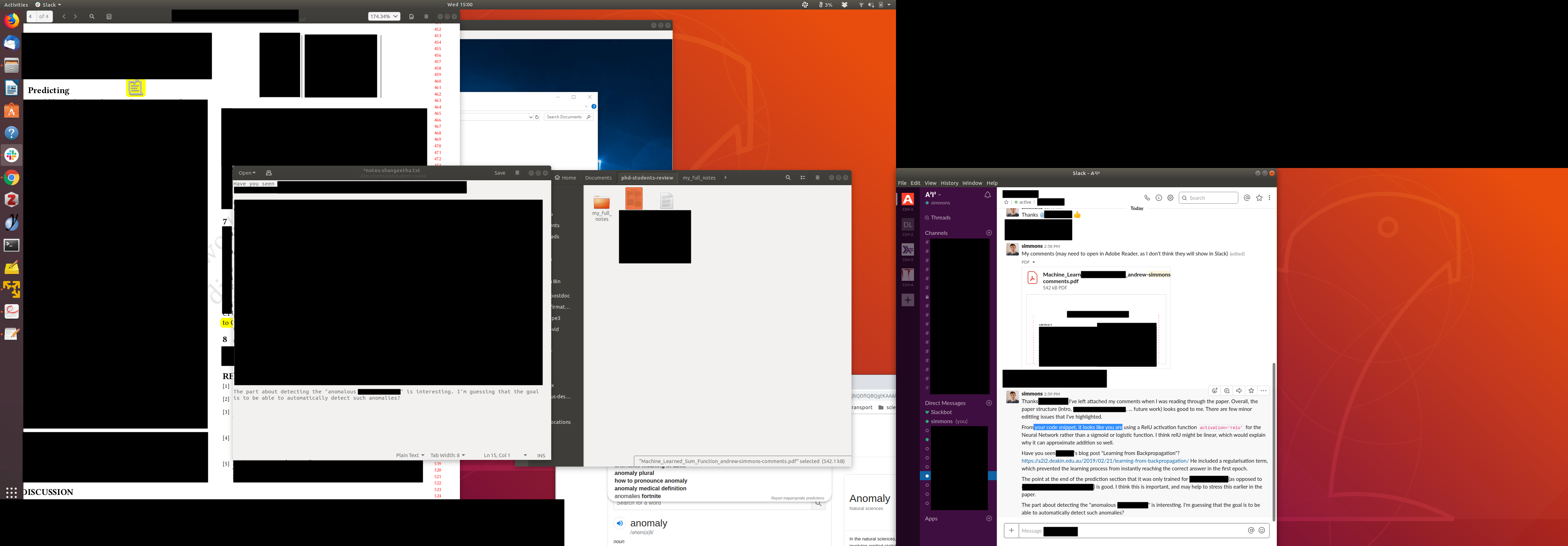Start a call with the phone icon
Screen dimensions: 1568x546
coord(1147,198)
